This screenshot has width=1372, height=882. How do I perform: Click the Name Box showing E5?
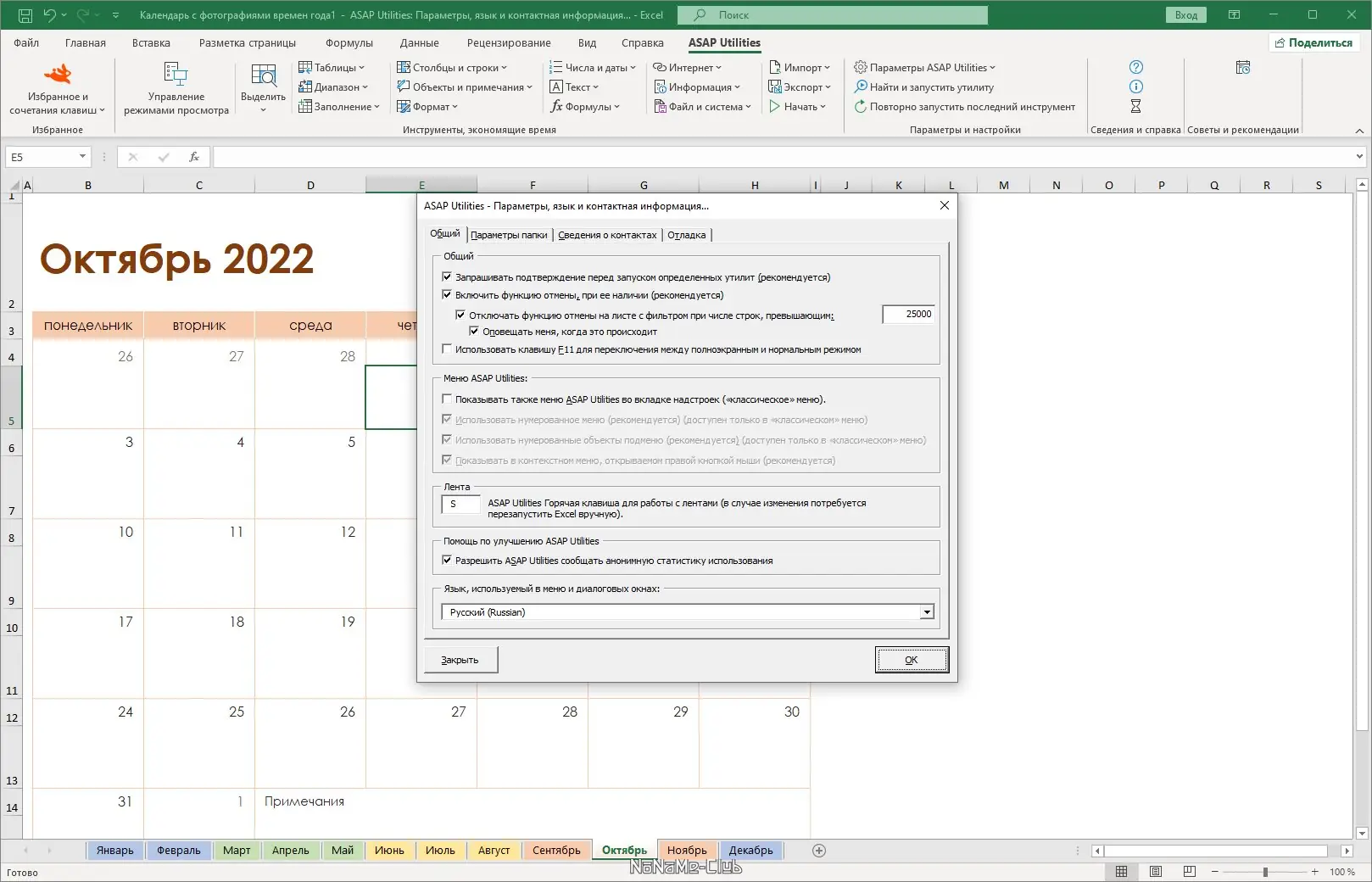[x=47, y=157]
